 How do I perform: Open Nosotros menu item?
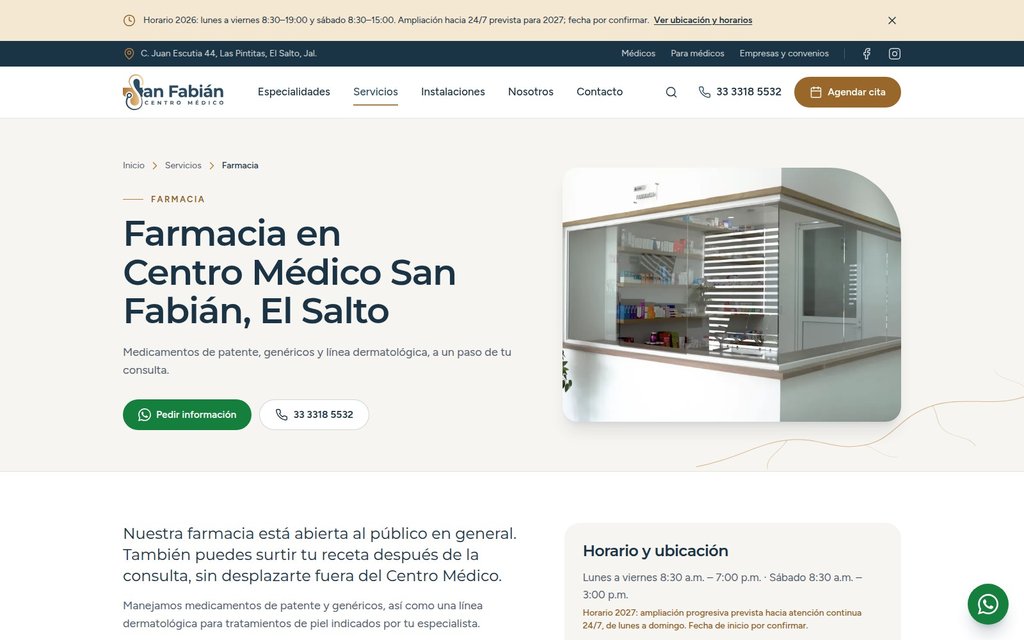530,92
